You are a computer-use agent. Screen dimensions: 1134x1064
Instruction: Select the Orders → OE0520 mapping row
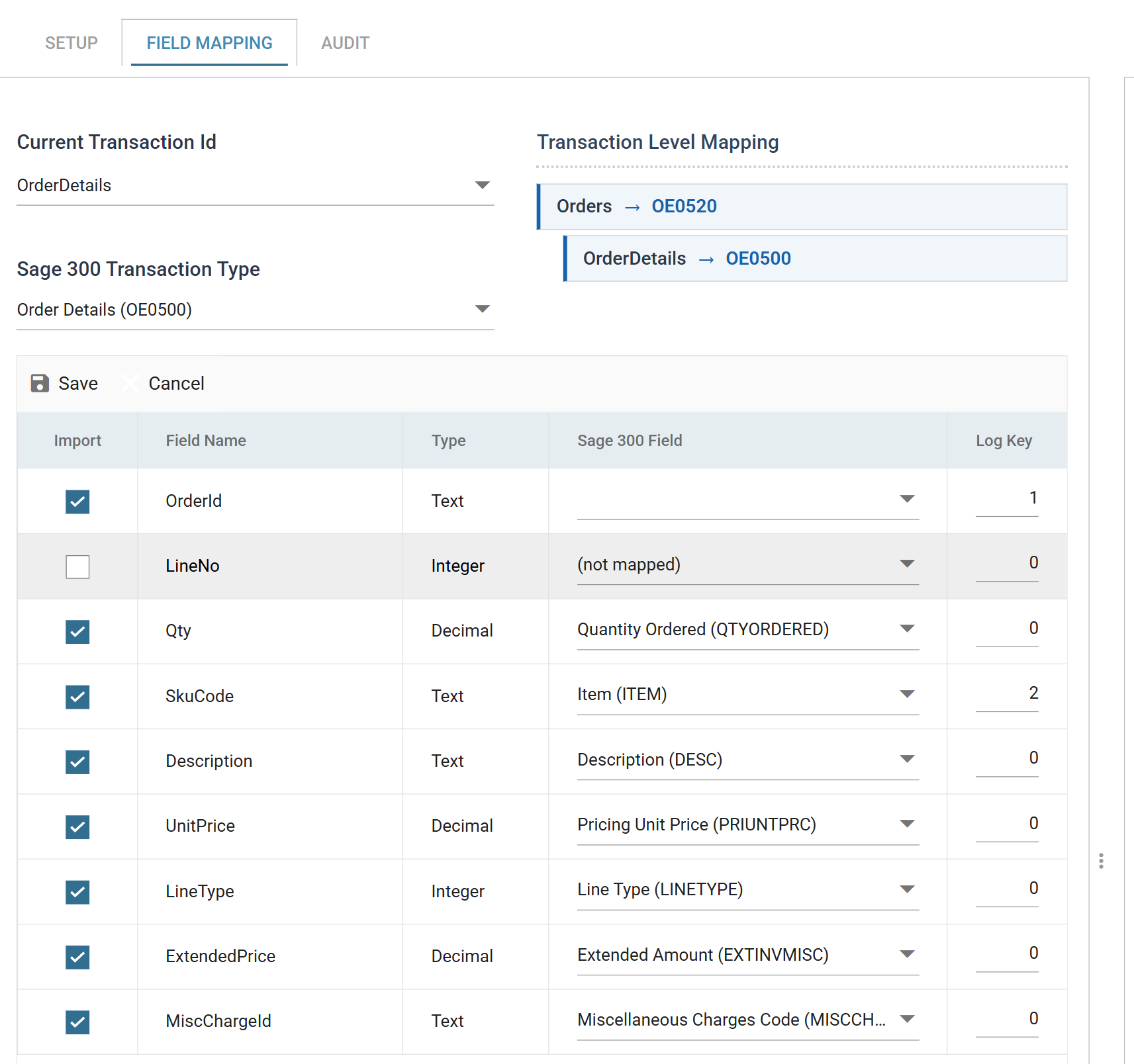(x=802, y=206)
